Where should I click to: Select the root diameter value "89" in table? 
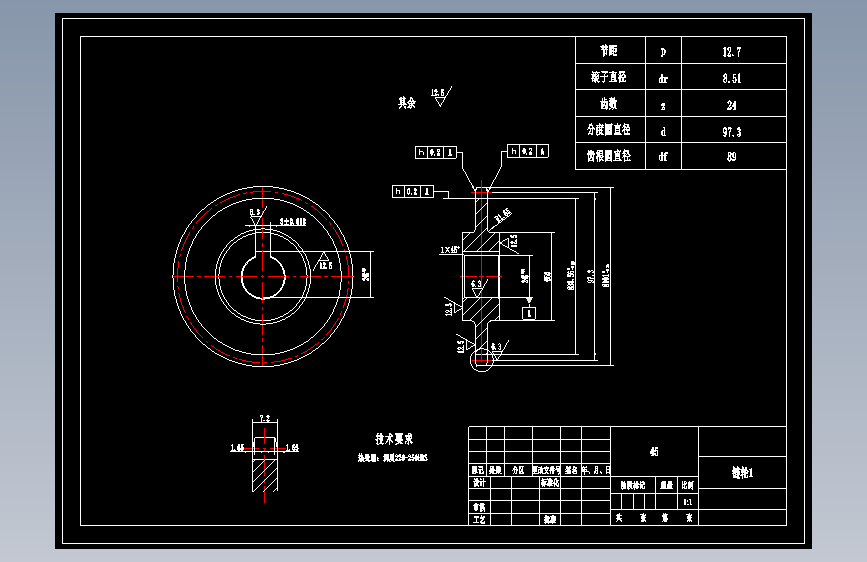tap(732, 157)
